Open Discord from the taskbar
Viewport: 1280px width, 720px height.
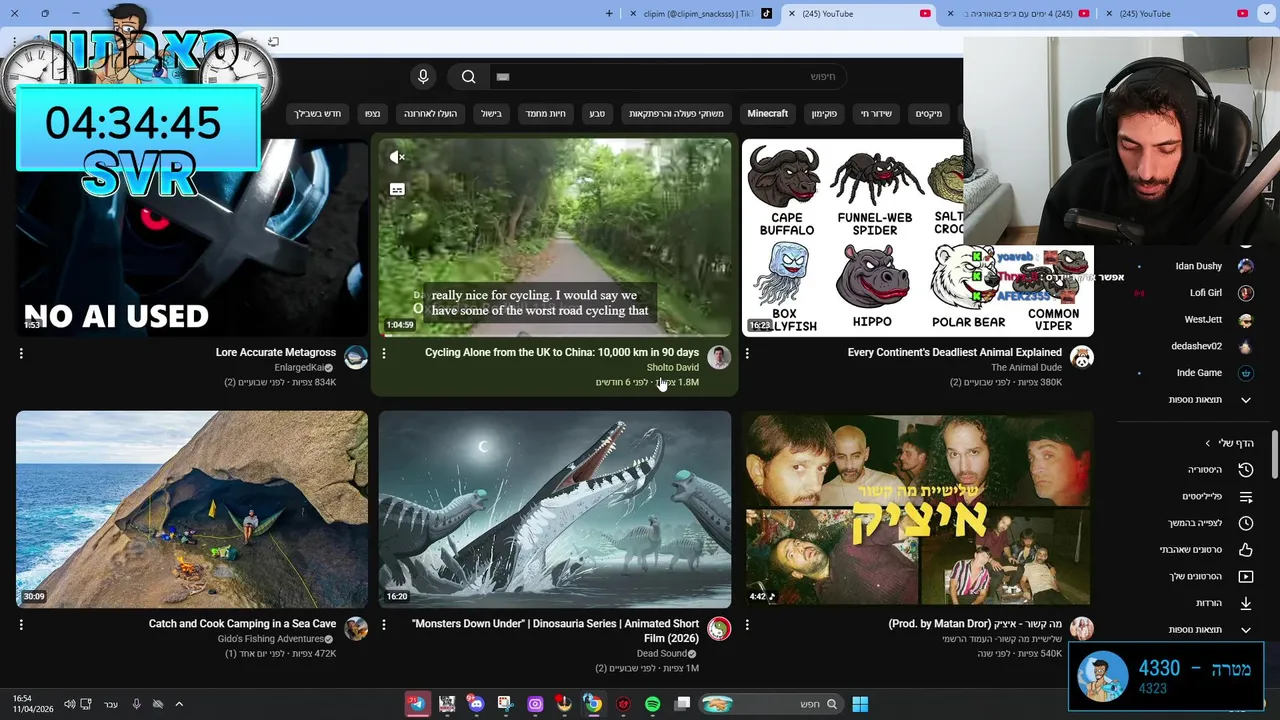pos(475,704)
